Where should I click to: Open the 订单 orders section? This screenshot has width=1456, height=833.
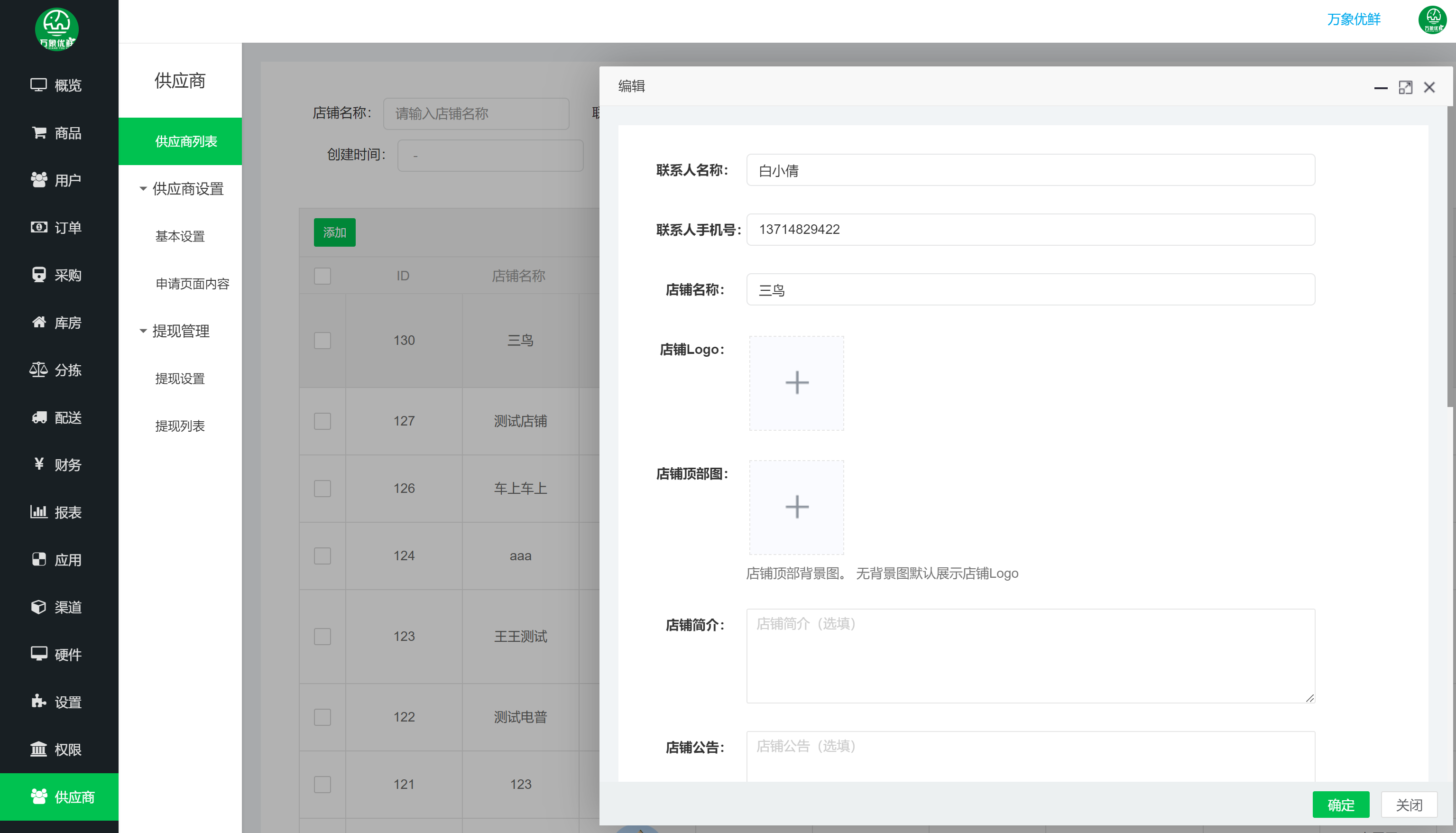(57, 227)
